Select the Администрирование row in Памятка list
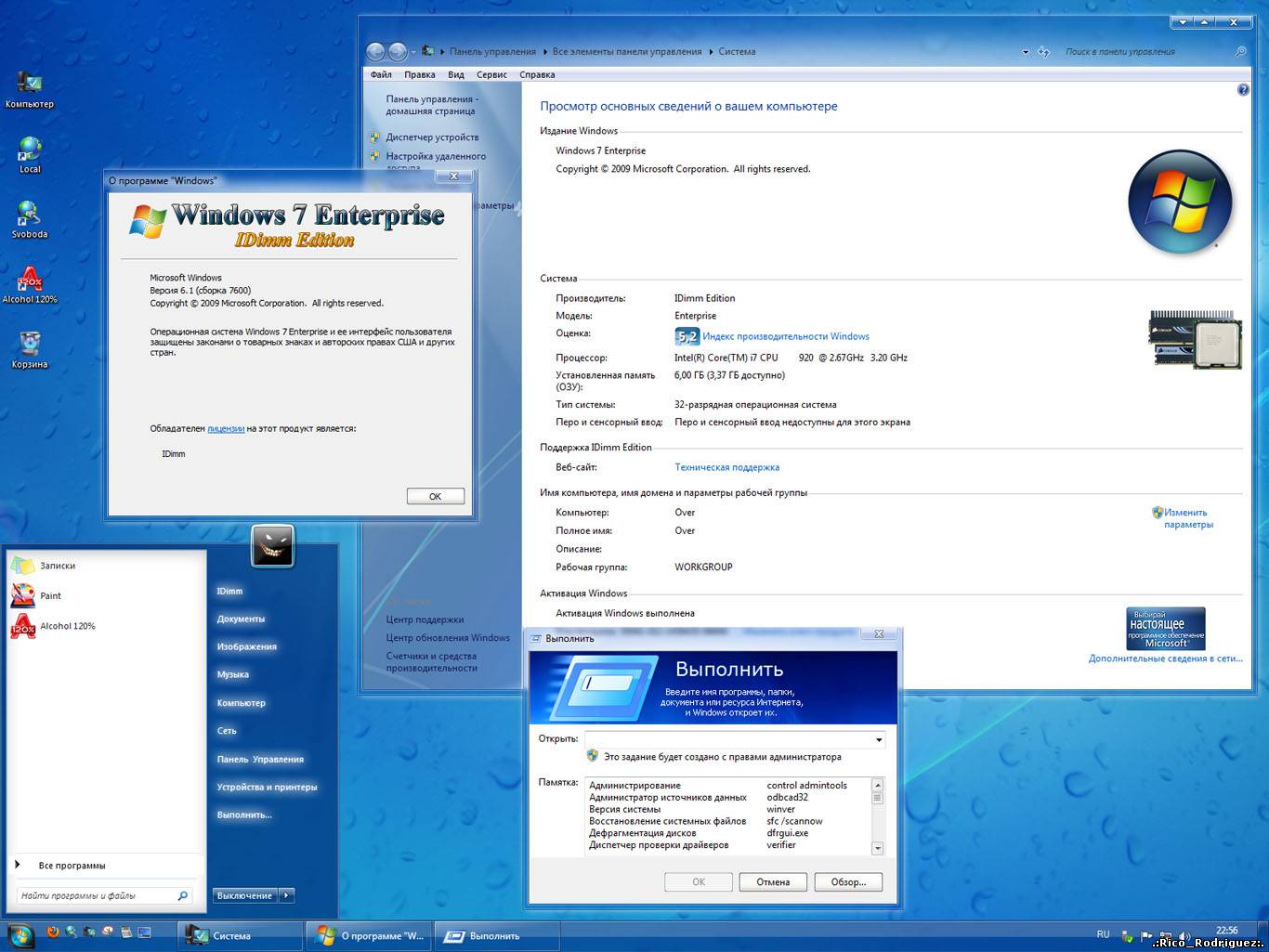Image resolution: width=1269 pixels, height=952 pixels. click(x=727, y=785)
